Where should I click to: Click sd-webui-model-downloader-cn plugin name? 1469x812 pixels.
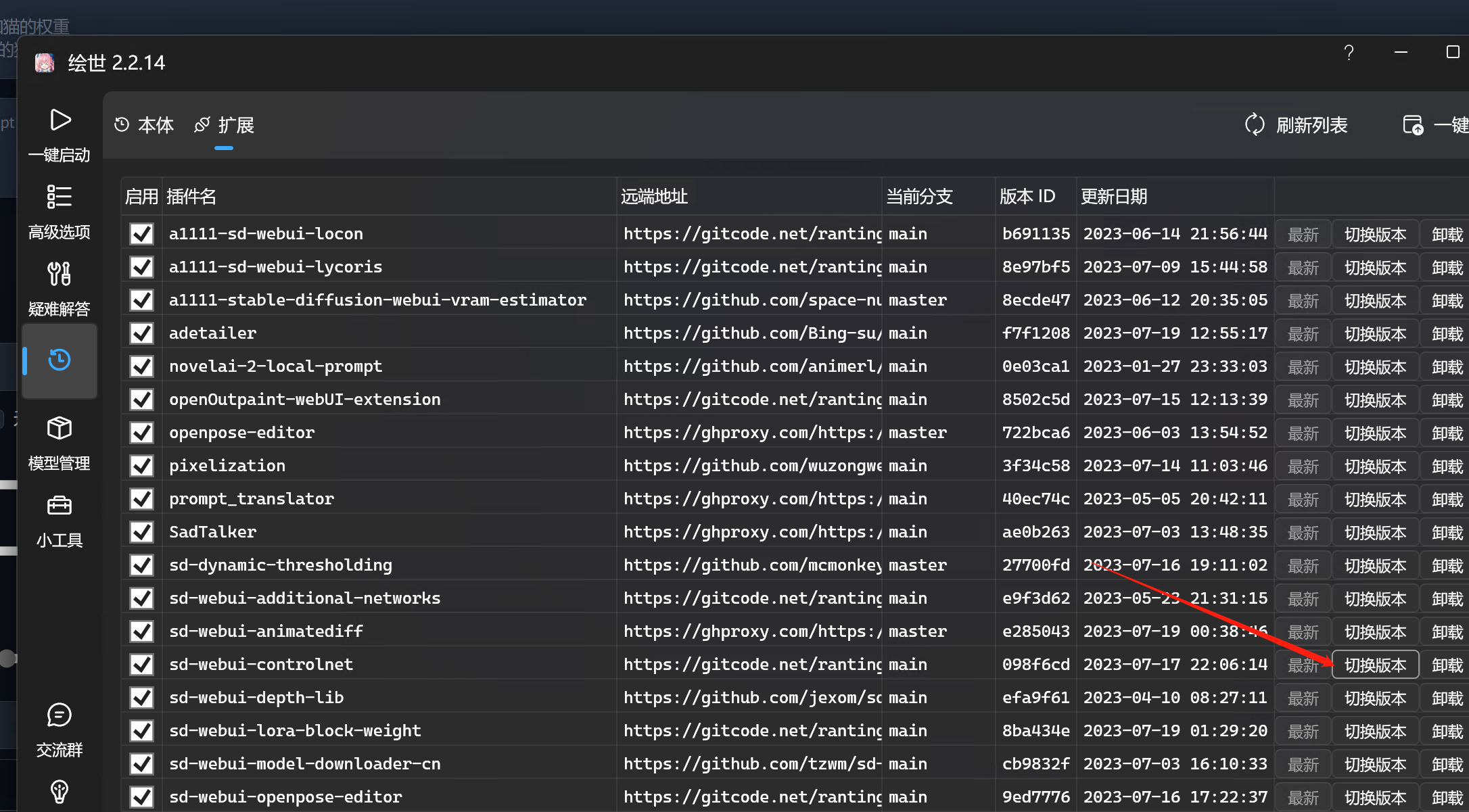click(x=304, y=764)
